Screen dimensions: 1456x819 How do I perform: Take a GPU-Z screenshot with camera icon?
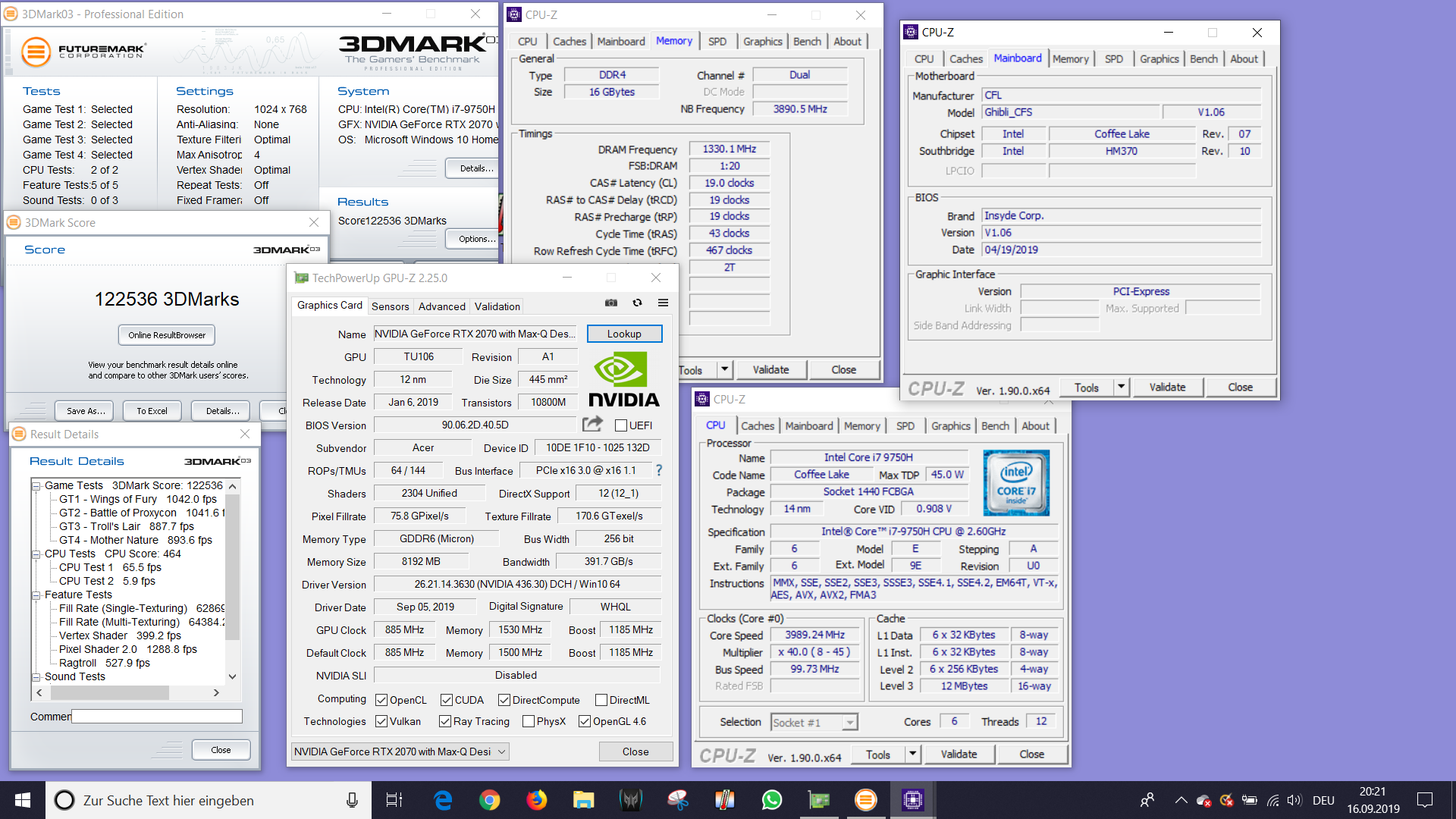[x=611, y=303]
